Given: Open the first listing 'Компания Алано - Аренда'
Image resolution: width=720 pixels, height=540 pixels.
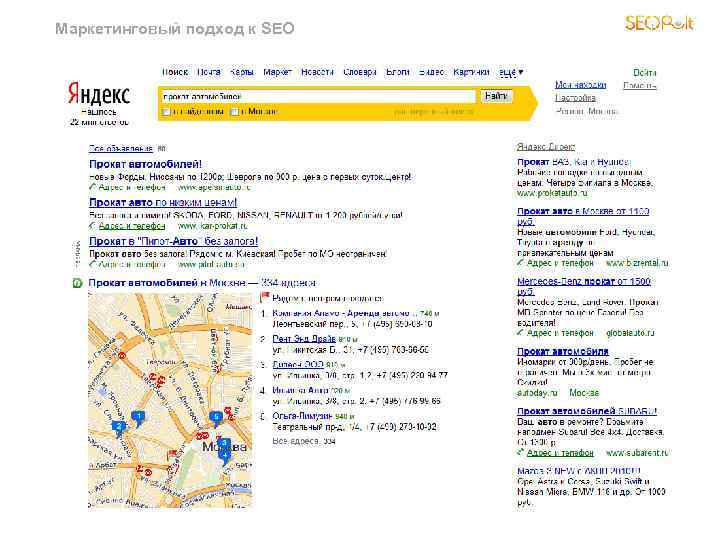Looking at the screenshot, I should (345, 313).
